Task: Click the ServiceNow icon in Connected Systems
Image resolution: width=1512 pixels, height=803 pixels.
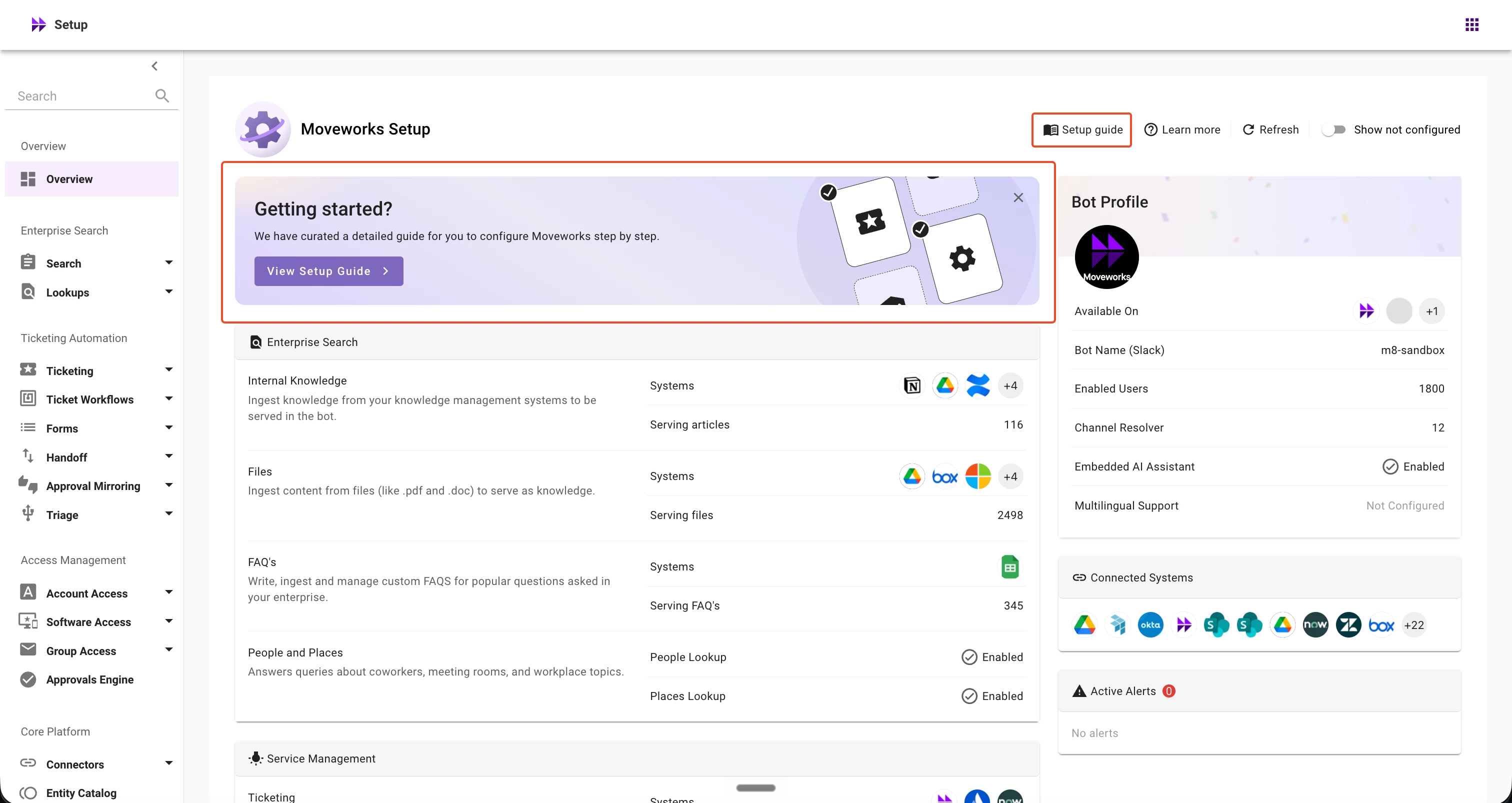Action: [1315, 624]
